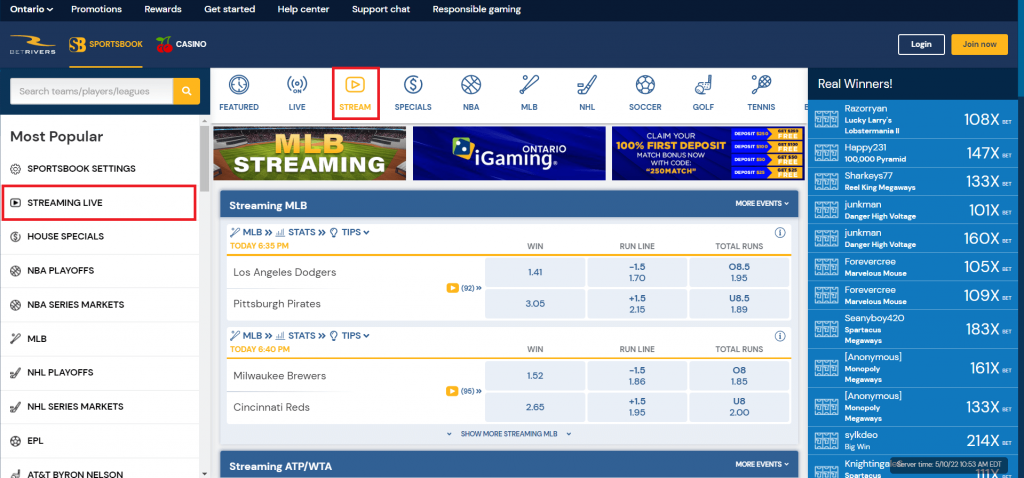Bet on Milwaukee Brewers win 1.52
The image size is (1024, 478).
click(x=535, y=375)
